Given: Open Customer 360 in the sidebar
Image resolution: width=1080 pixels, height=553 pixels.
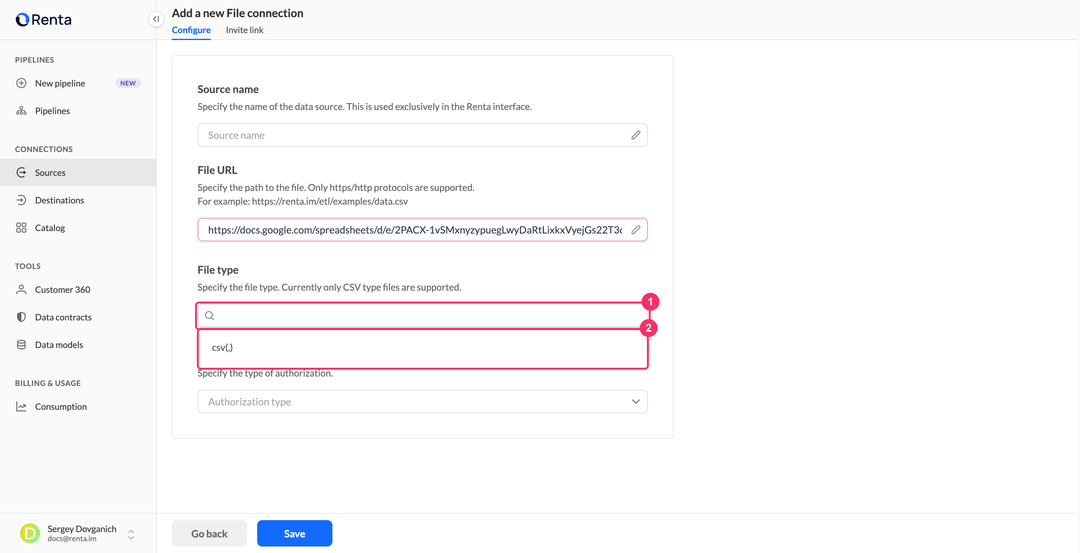Looking at the screenshot, I should coord(78,290).
